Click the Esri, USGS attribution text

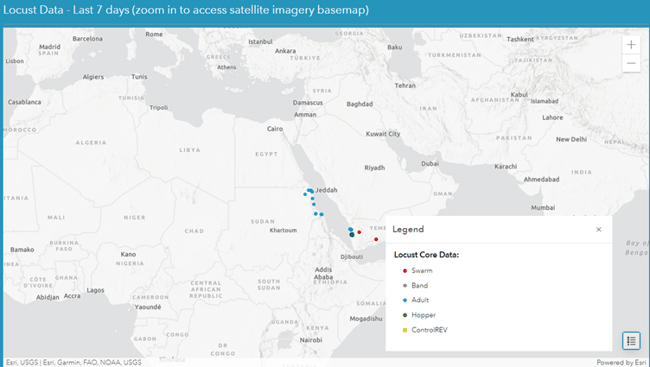pos(22,362)
